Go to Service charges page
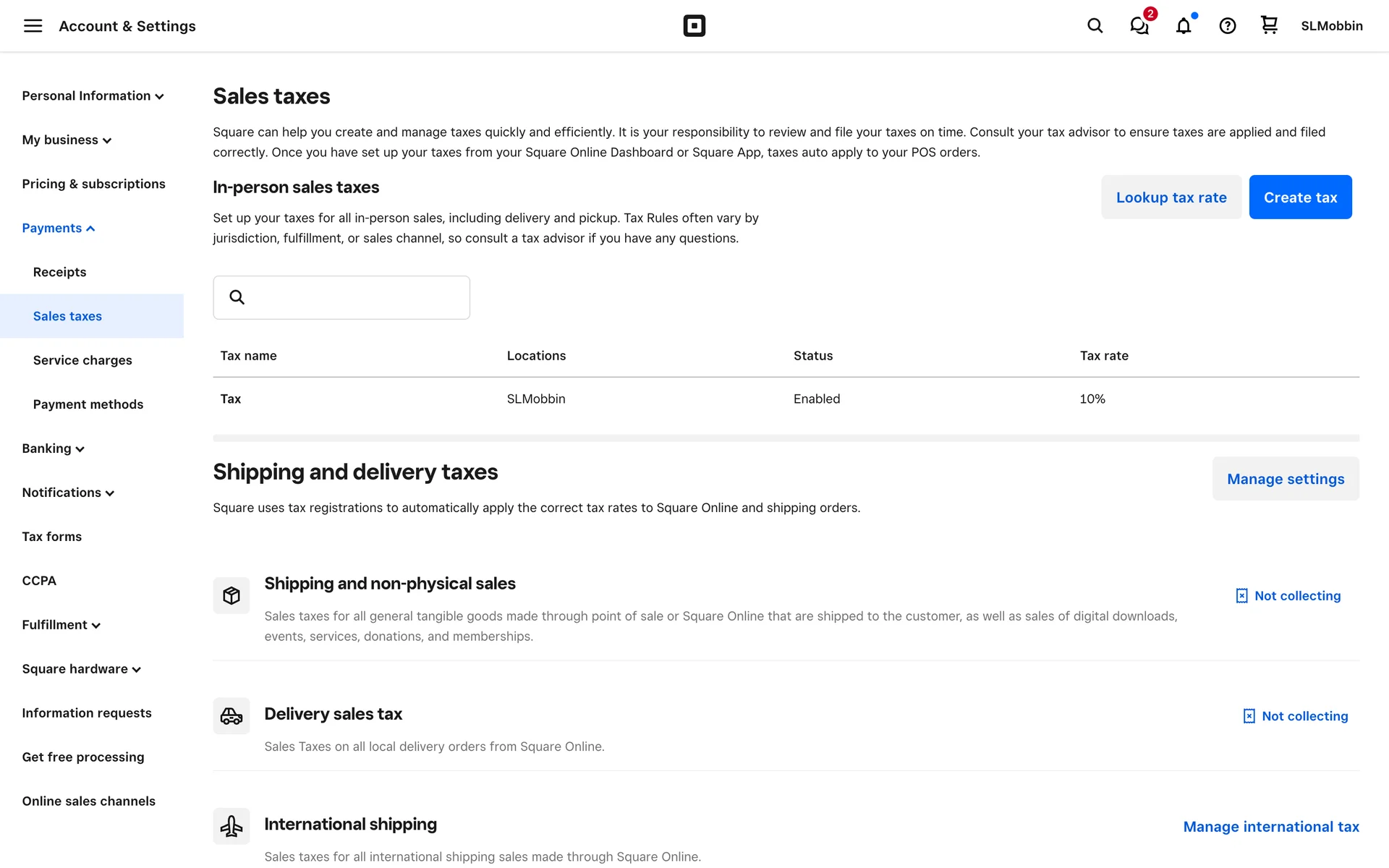This screenshot has width=1389, height=868. click(x=82, y=360)
